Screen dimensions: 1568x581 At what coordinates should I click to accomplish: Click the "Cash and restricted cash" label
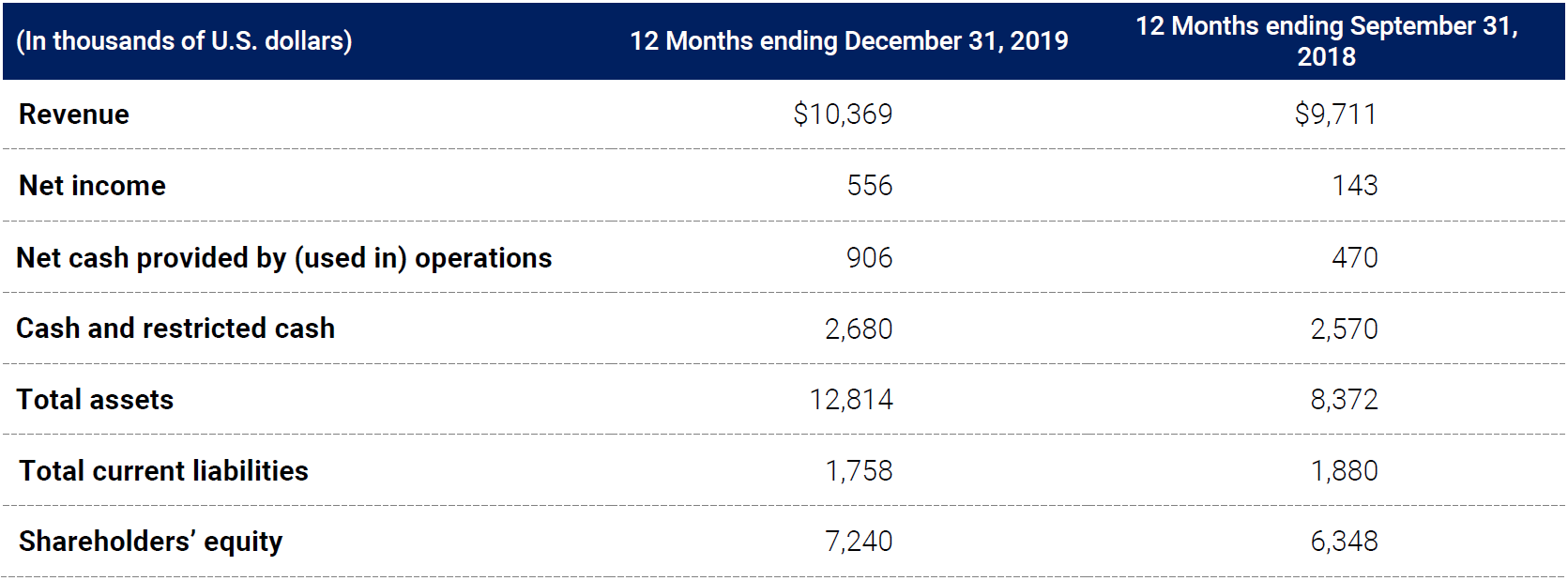point(175,329)
